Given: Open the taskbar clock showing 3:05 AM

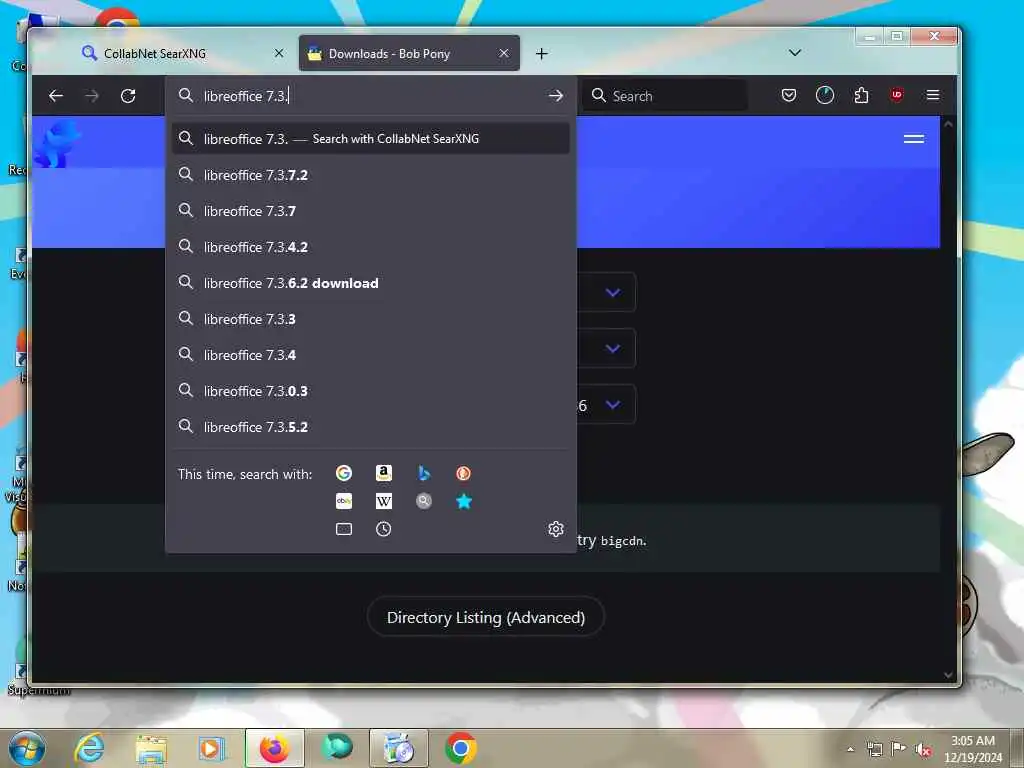Looking at the screenshot, I should (x=973, y=749).
